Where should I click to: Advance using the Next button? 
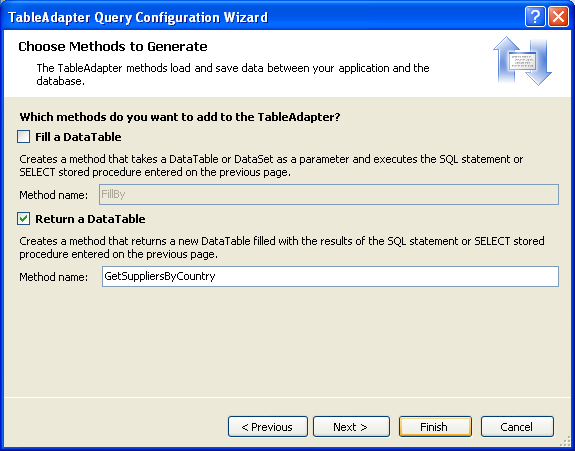tap(351, 427)
